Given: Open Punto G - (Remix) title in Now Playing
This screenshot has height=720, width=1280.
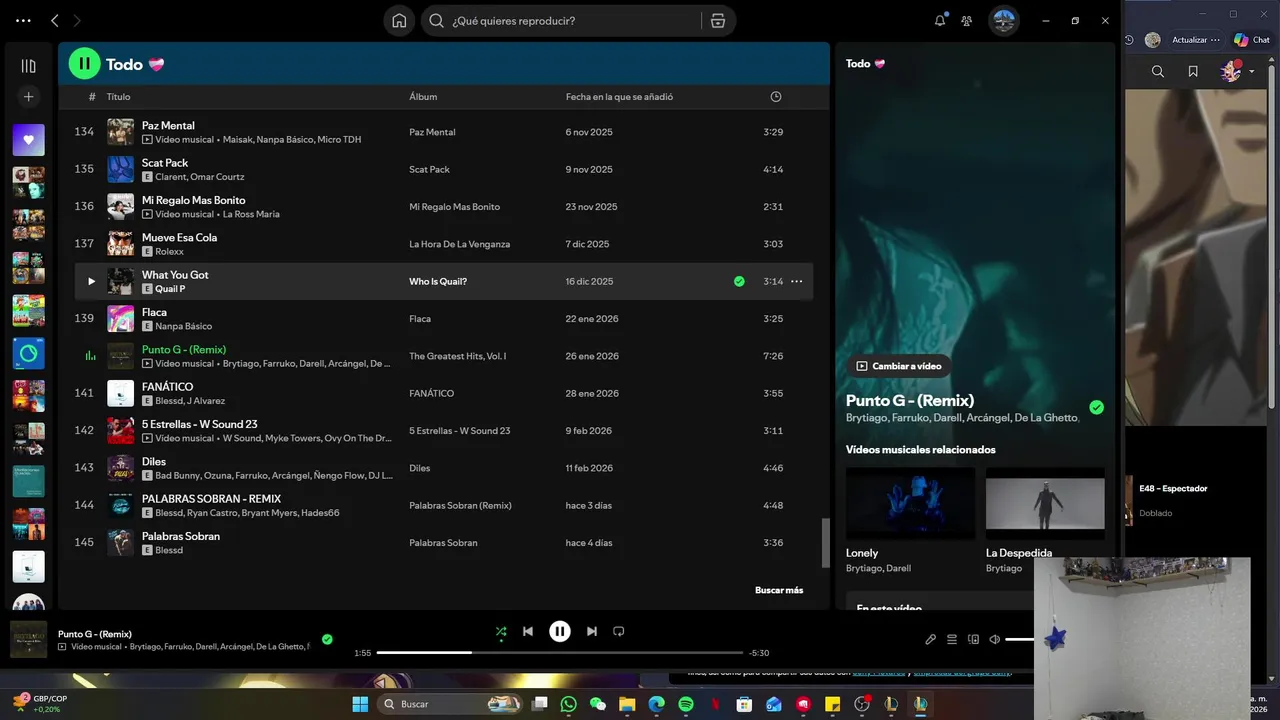Looking at the screenshot, I should pyautogui.click(x=910, y=400).
